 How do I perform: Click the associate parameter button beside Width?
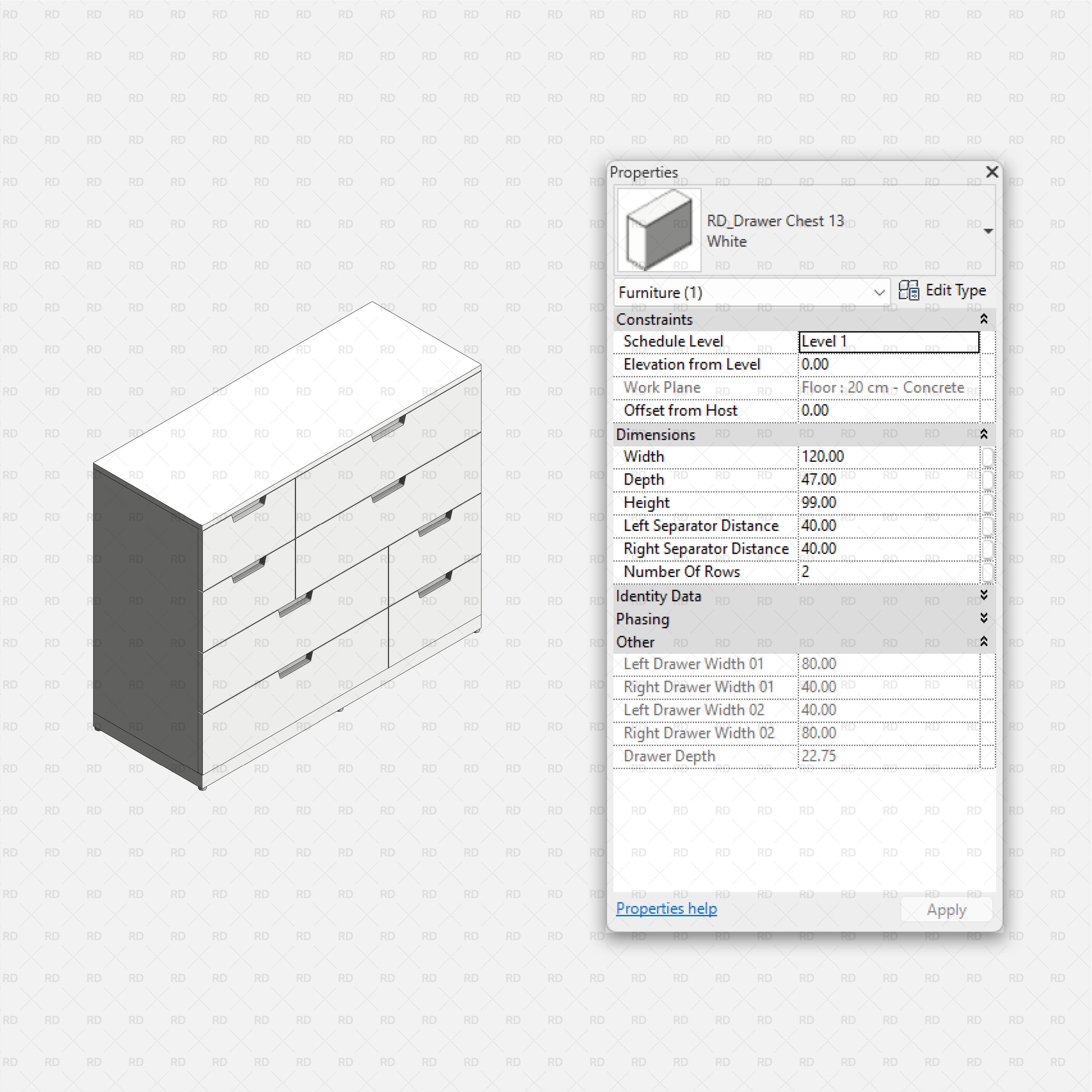[x=989, y=457]
